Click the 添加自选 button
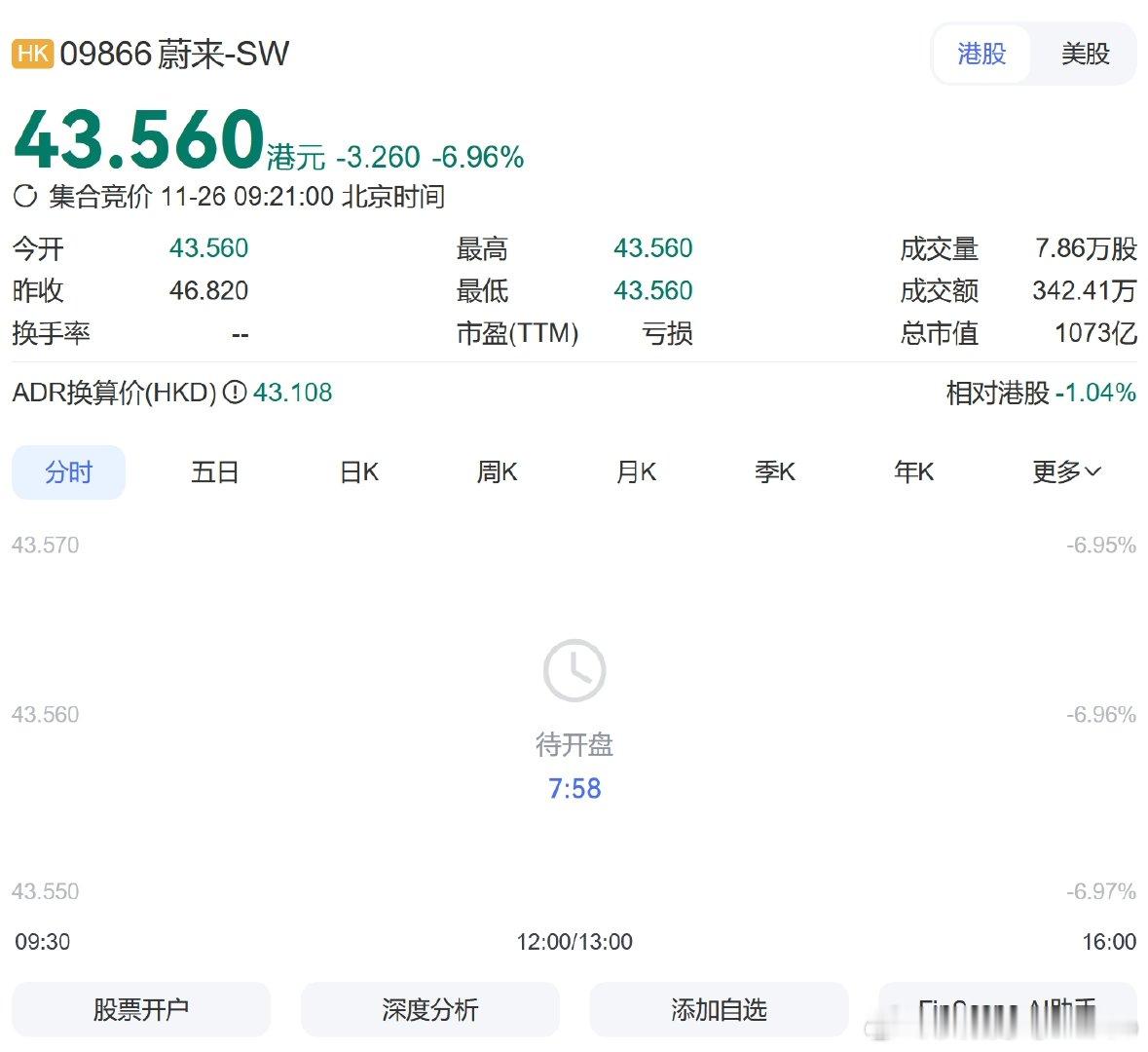The width and height of the screenshot is (1148, 1052). coord(719,1009)
